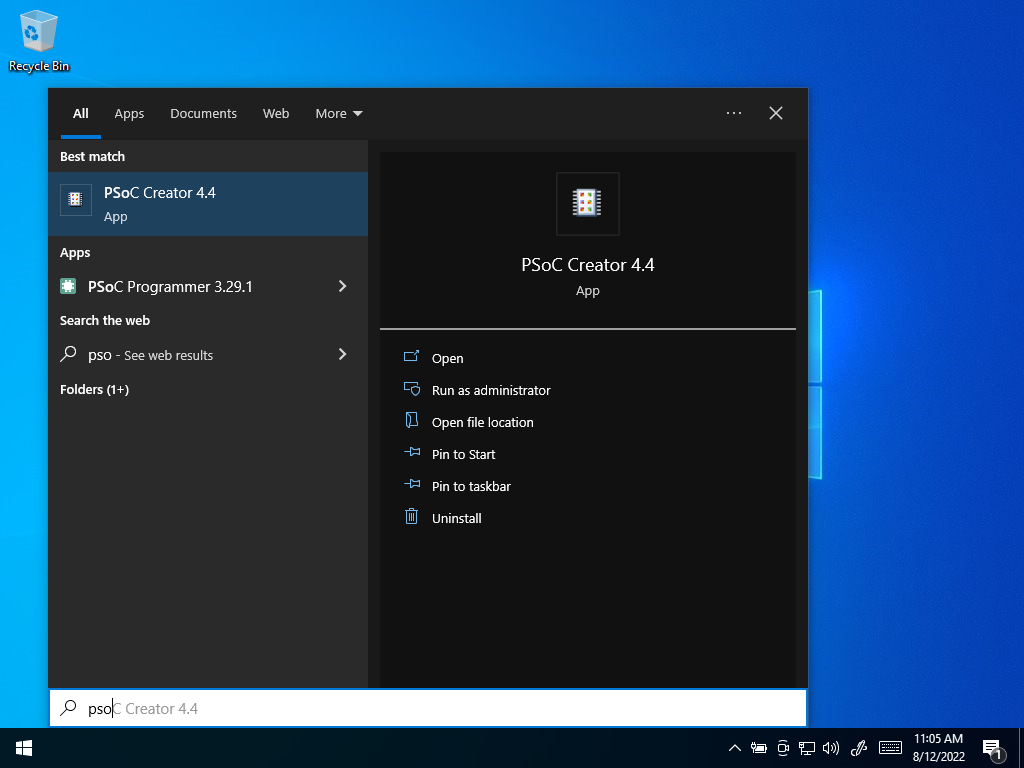This screenshot has height=768, width=1024.
Task: Expand pso web results chevron
Action: tap(342, 354)
